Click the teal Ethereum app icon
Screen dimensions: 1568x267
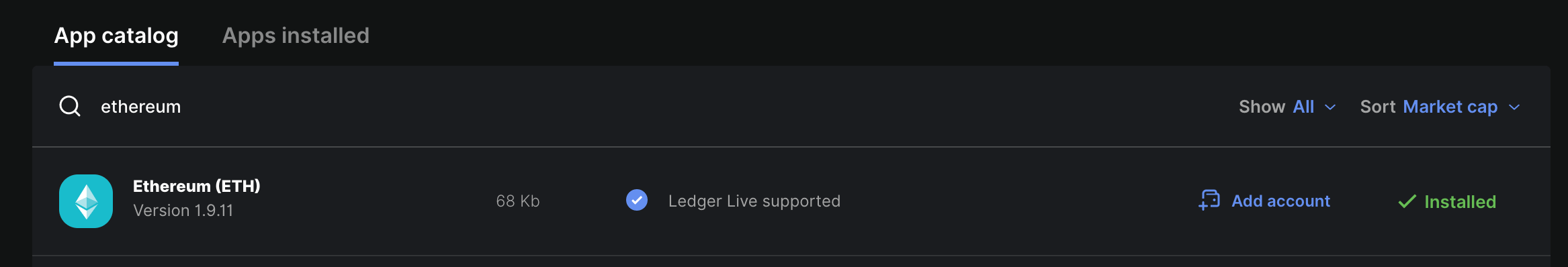[x=86, y=201]
